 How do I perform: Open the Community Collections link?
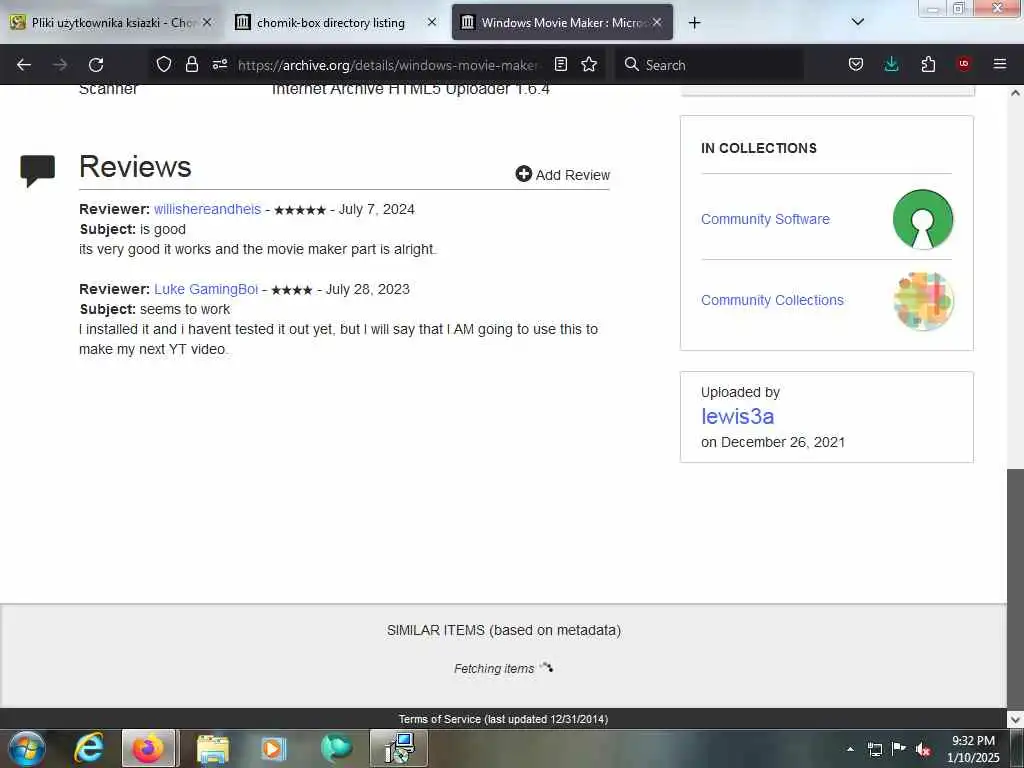coord(772,300)
